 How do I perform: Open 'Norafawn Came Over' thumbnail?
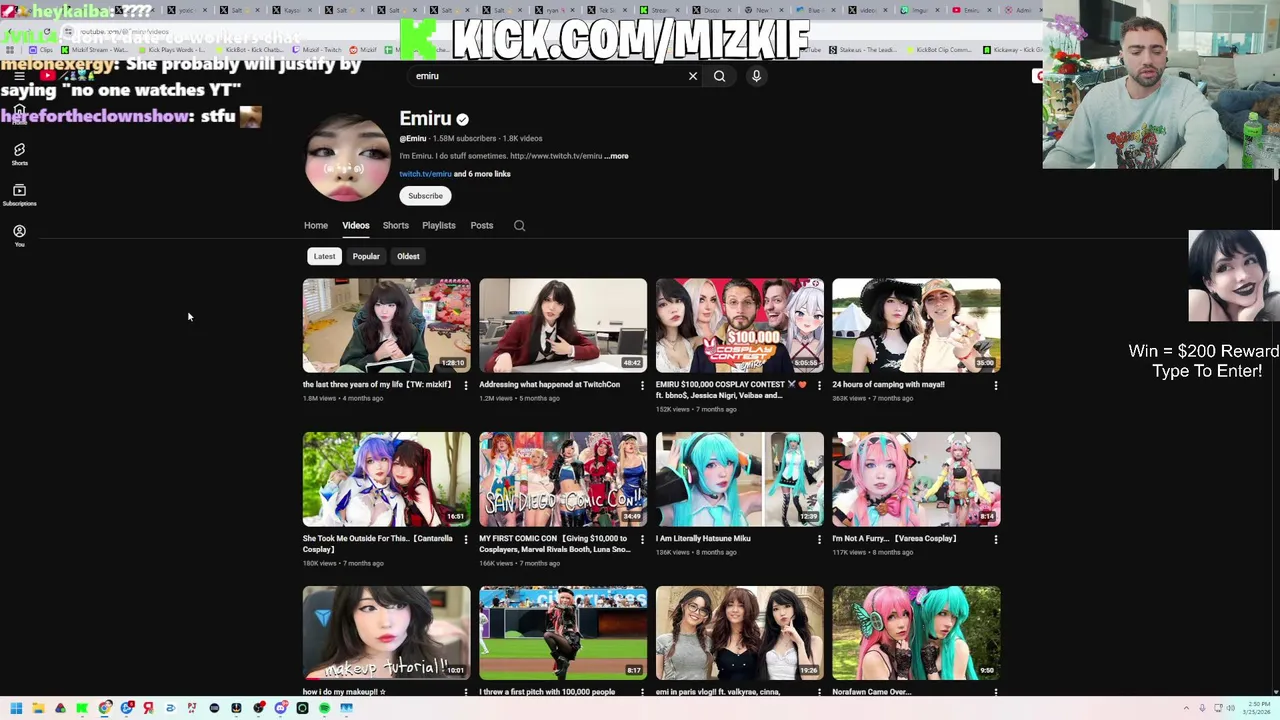click(916, 633)
